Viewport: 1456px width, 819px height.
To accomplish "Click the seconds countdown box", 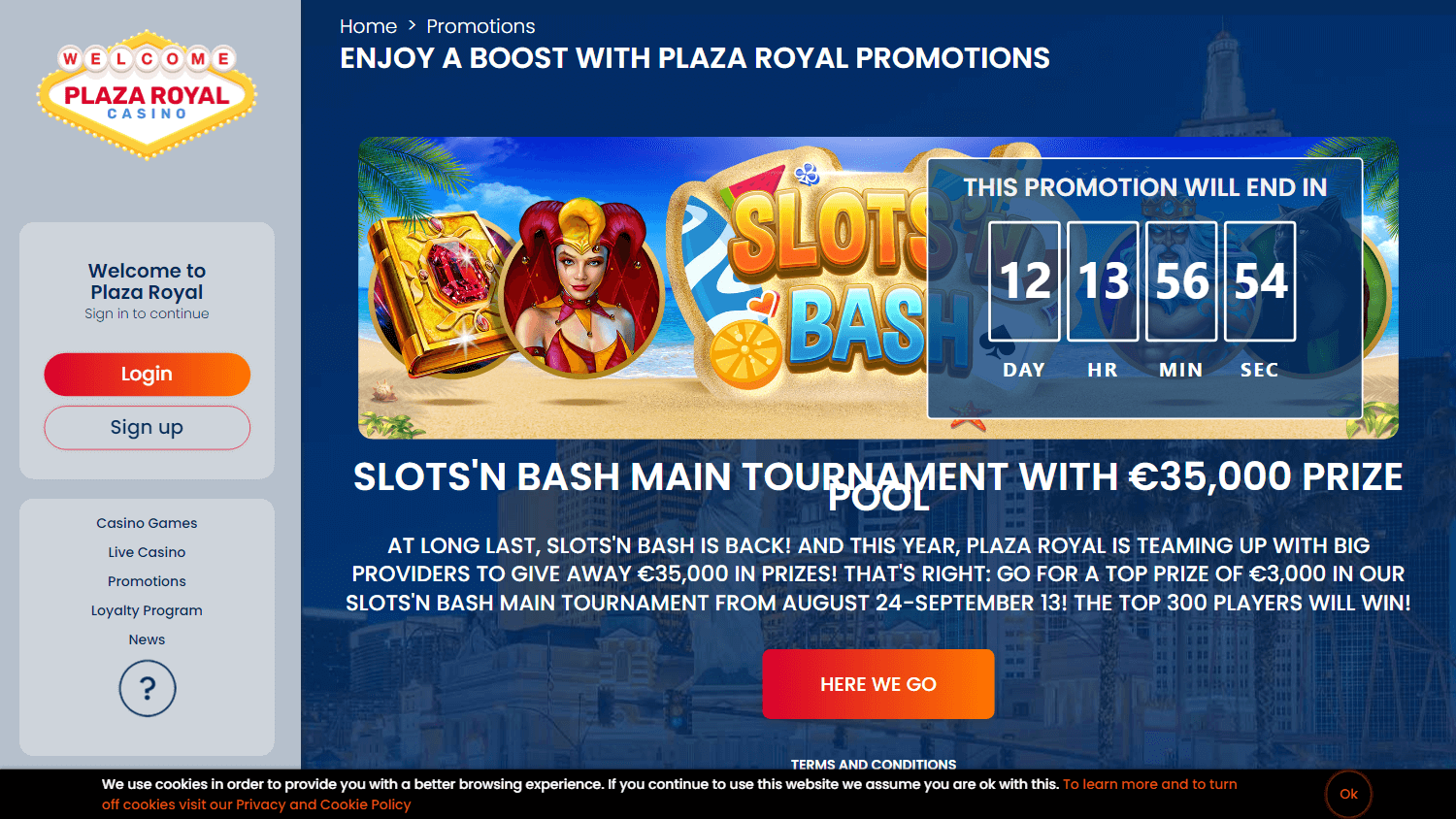I will coord(1260,281).
